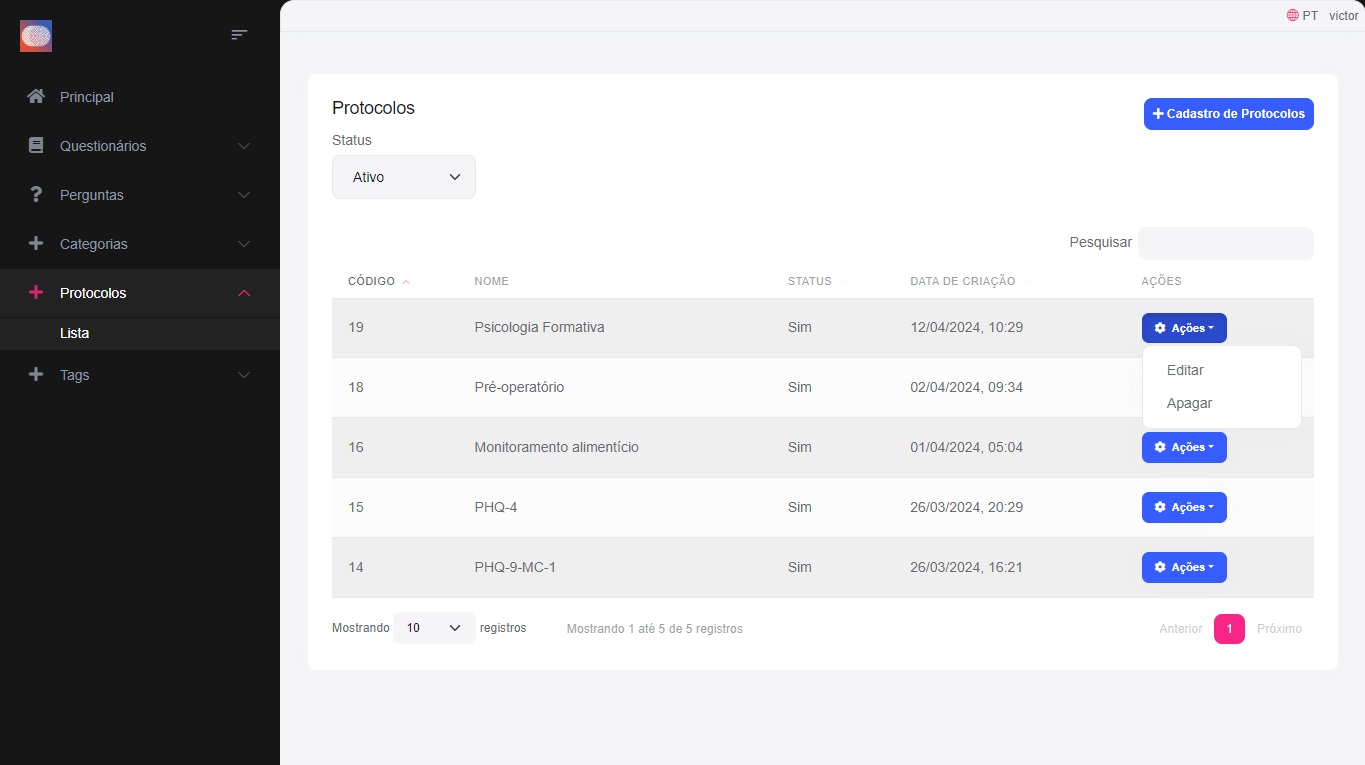Choose Apagar from the actions menu
Image resolution: width=1365 pixels, height=765 pixels.
pos(1189,403)
